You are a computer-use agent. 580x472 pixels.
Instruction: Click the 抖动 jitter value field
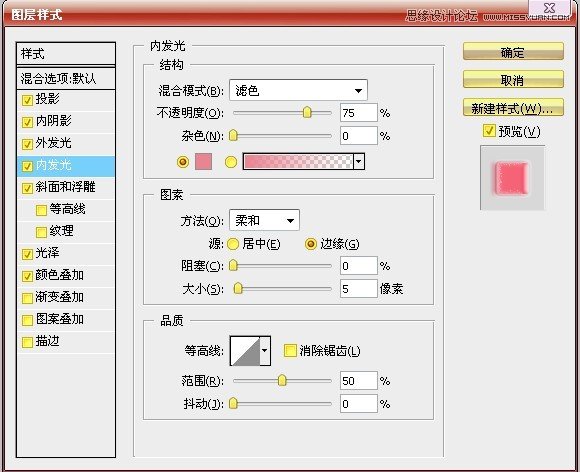[358, 404]
